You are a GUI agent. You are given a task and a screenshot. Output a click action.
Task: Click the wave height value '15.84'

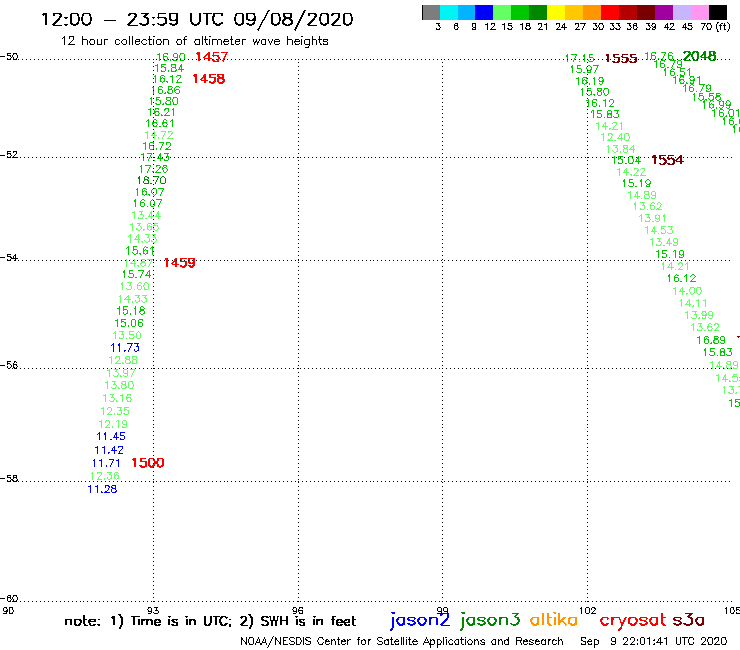tap(169, 68)
